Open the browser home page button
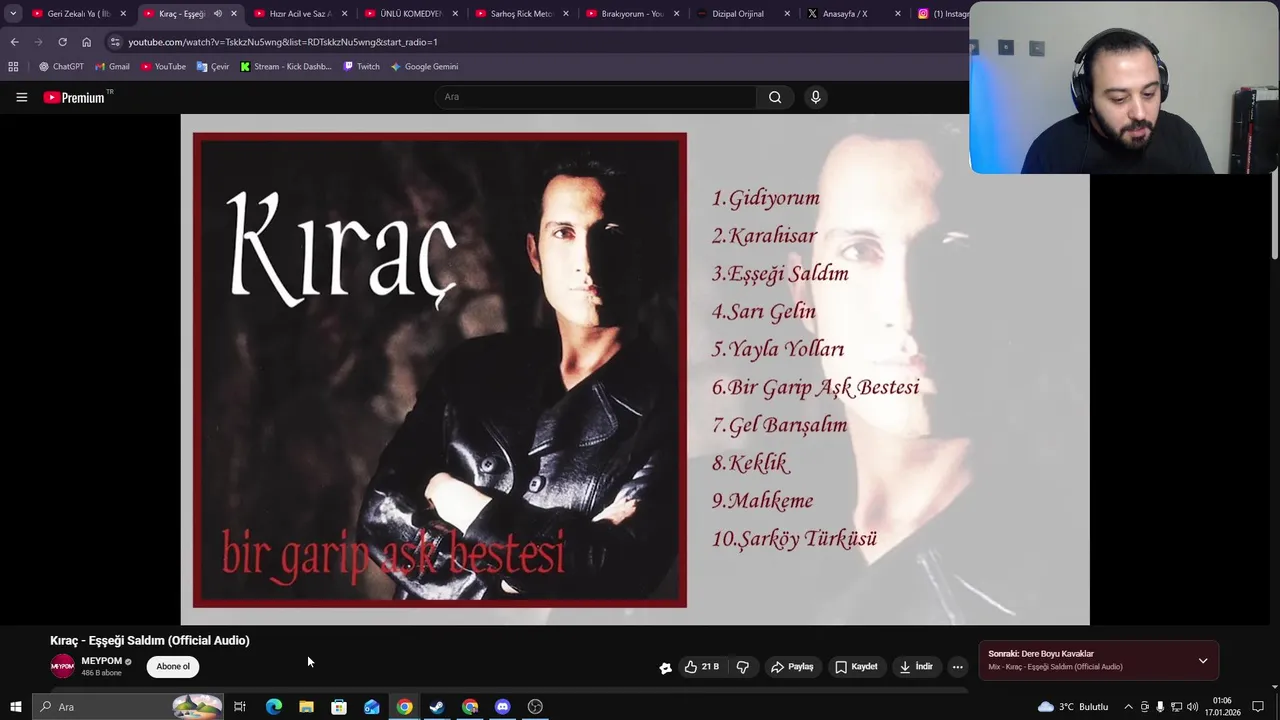 coord(87,42)
